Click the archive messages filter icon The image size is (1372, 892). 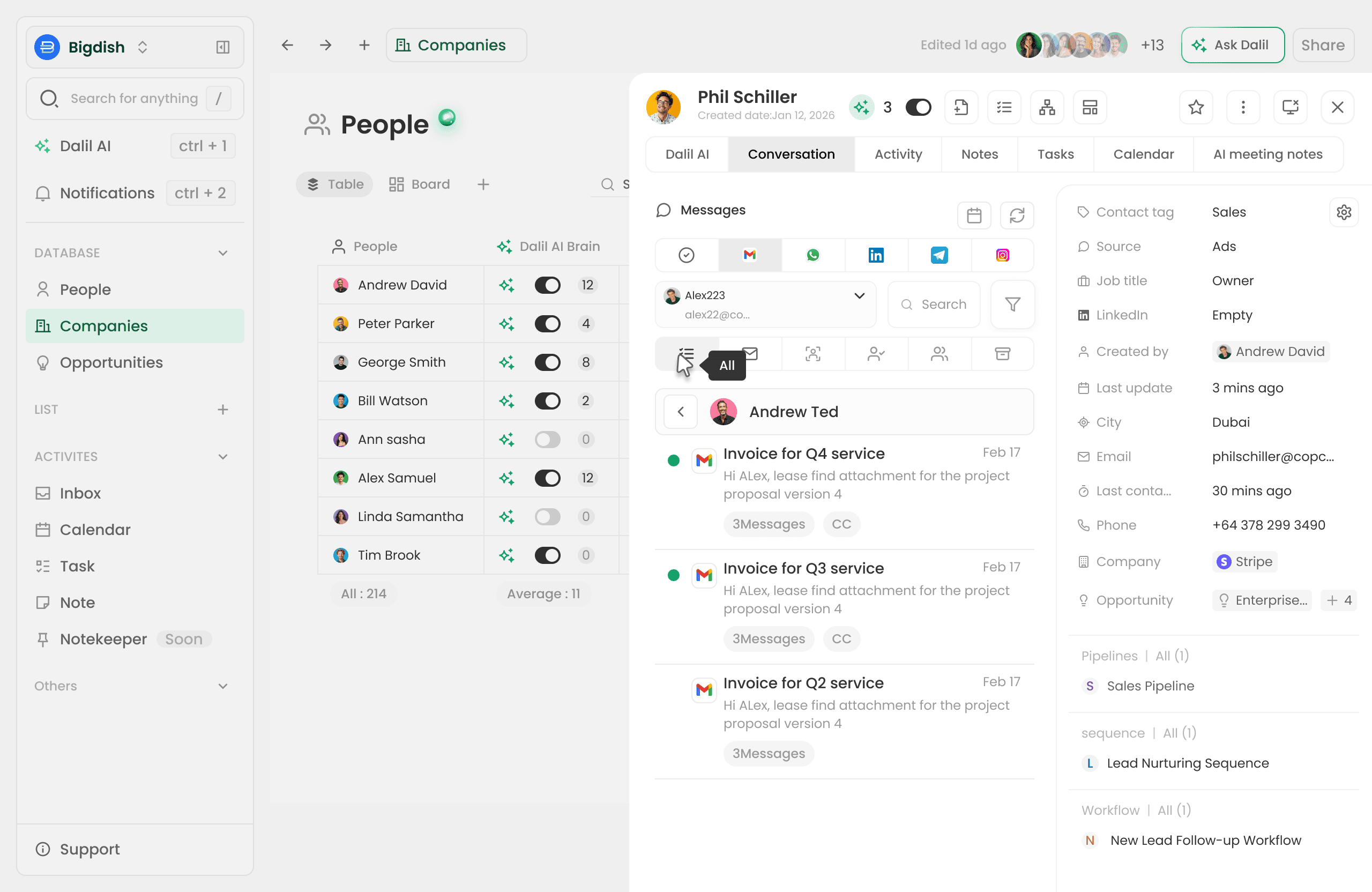coord(1003,353)
